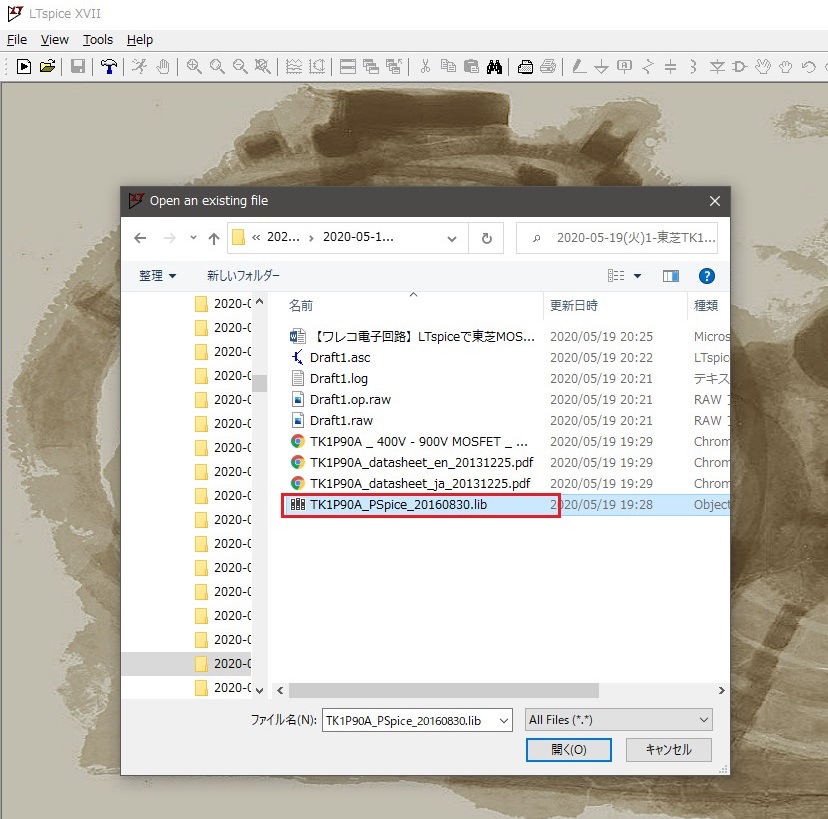Open the File menu
Screen dimensions: 828x819
click(17, 40)
